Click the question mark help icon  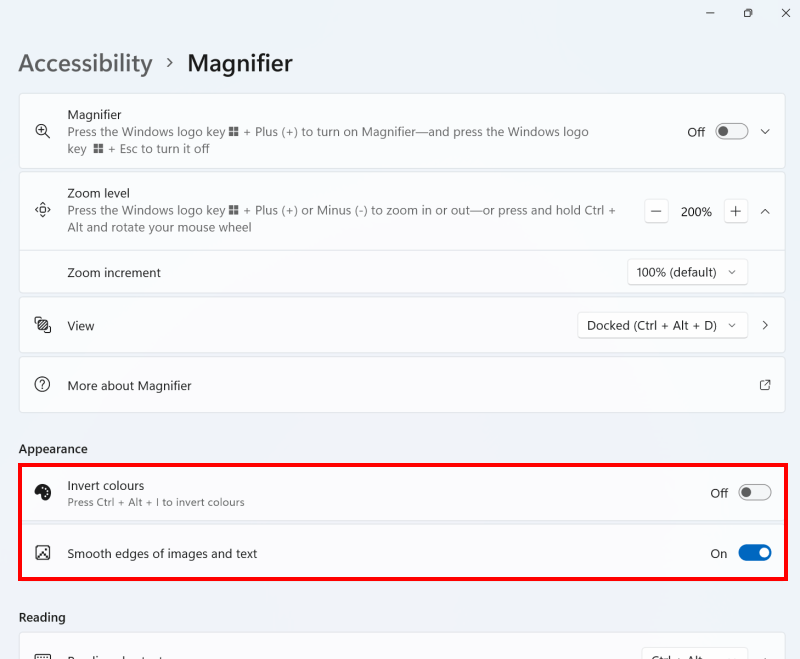tap(42, 385)
